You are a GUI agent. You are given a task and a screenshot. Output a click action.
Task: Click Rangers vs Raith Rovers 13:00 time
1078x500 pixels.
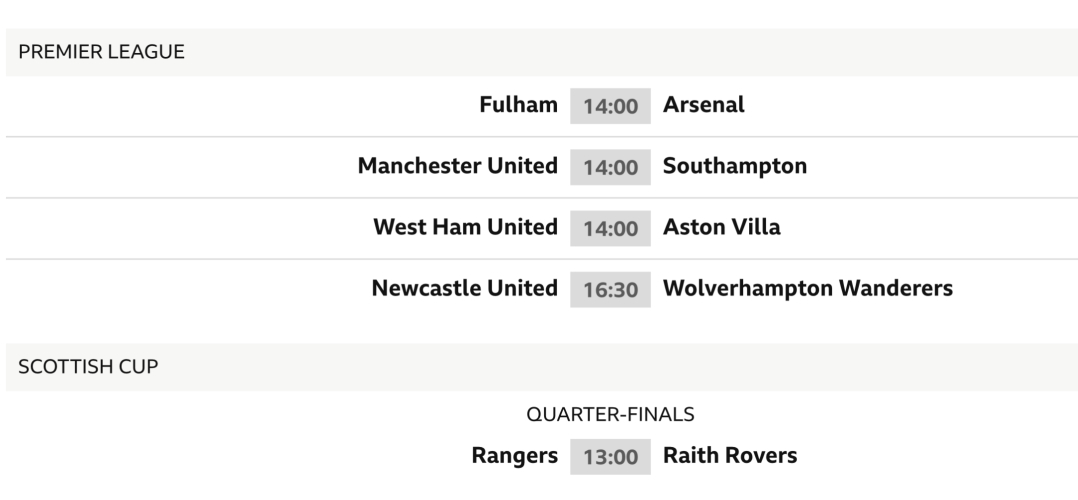pos(610,457)
